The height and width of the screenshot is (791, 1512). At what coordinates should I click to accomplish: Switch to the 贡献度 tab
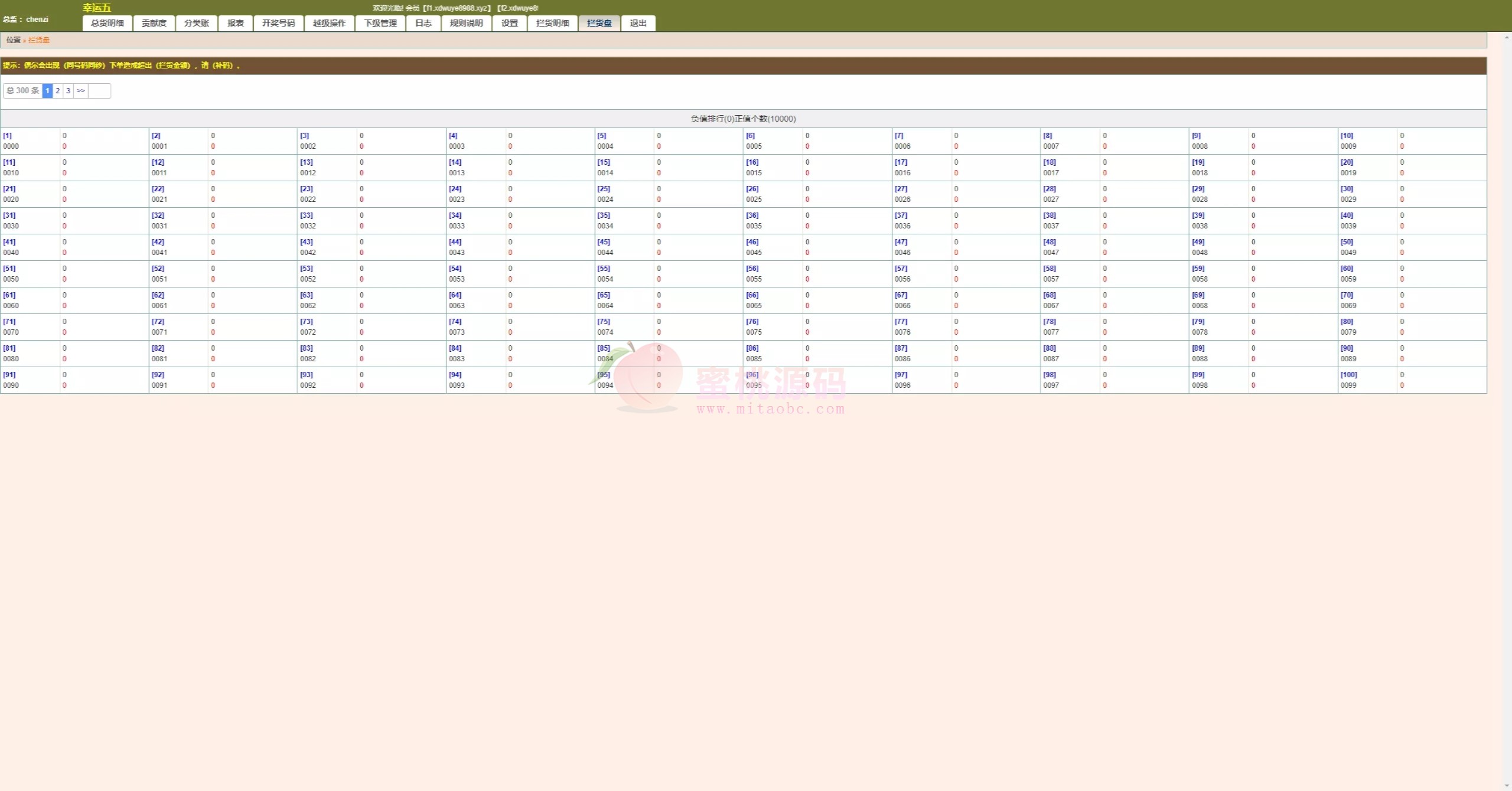tap(154, 23)
